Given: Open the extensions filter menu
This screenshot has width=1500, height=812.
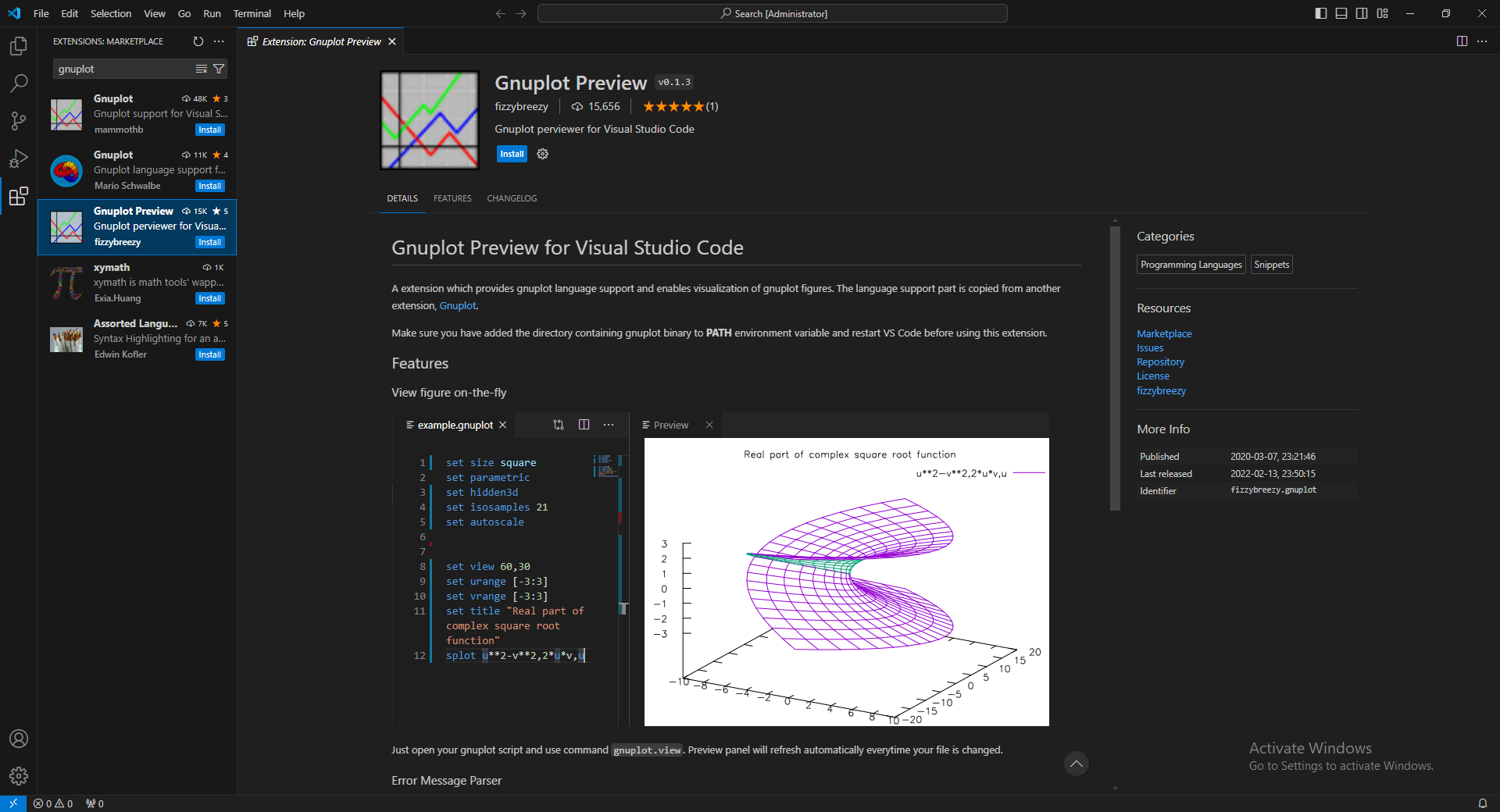Looking at the screenshot, I should [219, 69].
